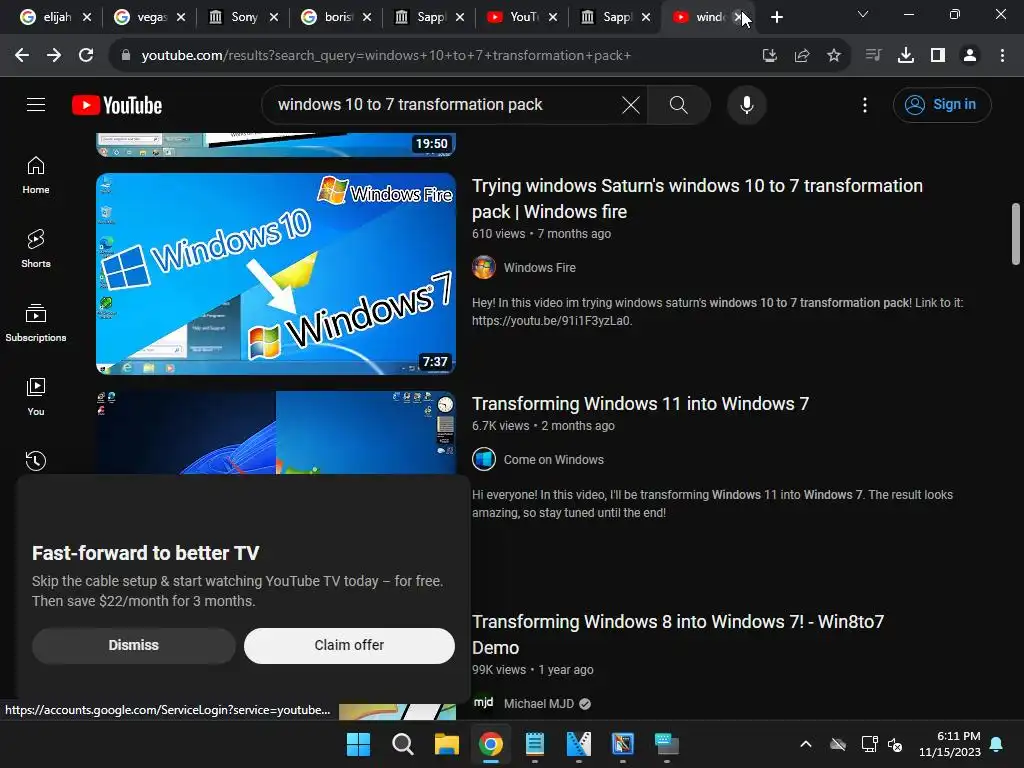This screenshot has width=1024, height=768.
Task: Open a new browser tab with plus
Action: coord(776,18)
